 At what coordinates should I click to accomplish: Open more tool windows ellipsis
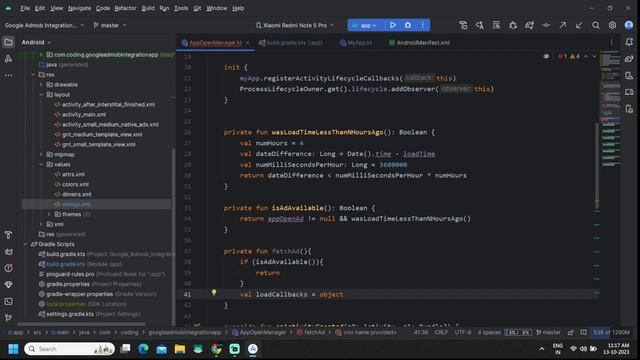8,76
